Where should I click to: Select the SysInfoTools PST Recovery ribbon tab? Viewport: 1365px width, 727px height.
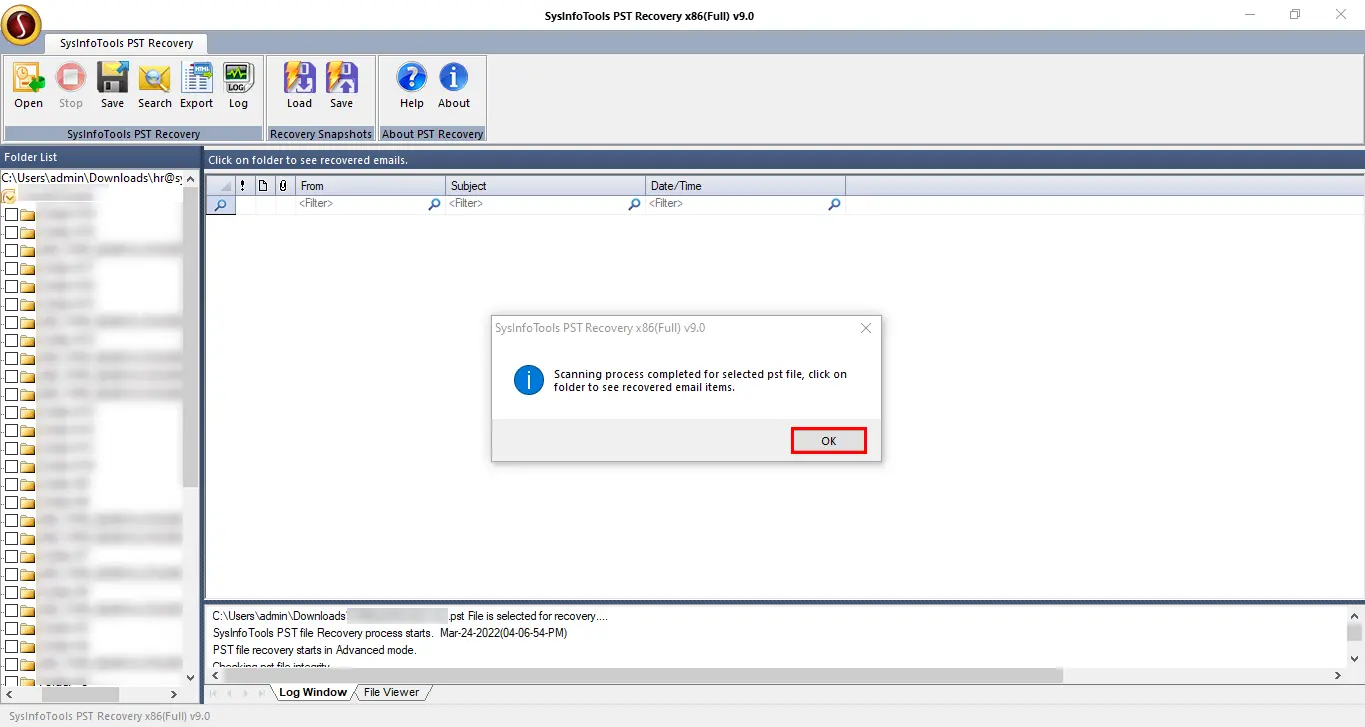point(126,43)
